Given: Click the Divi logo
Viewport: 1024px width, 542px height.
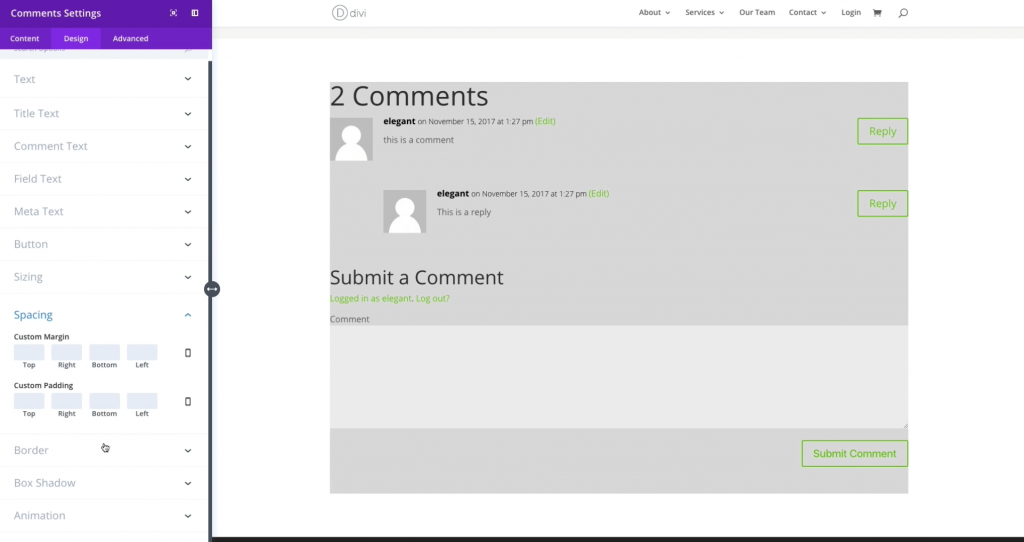Looking at the screenshot, I should point(349,12).
